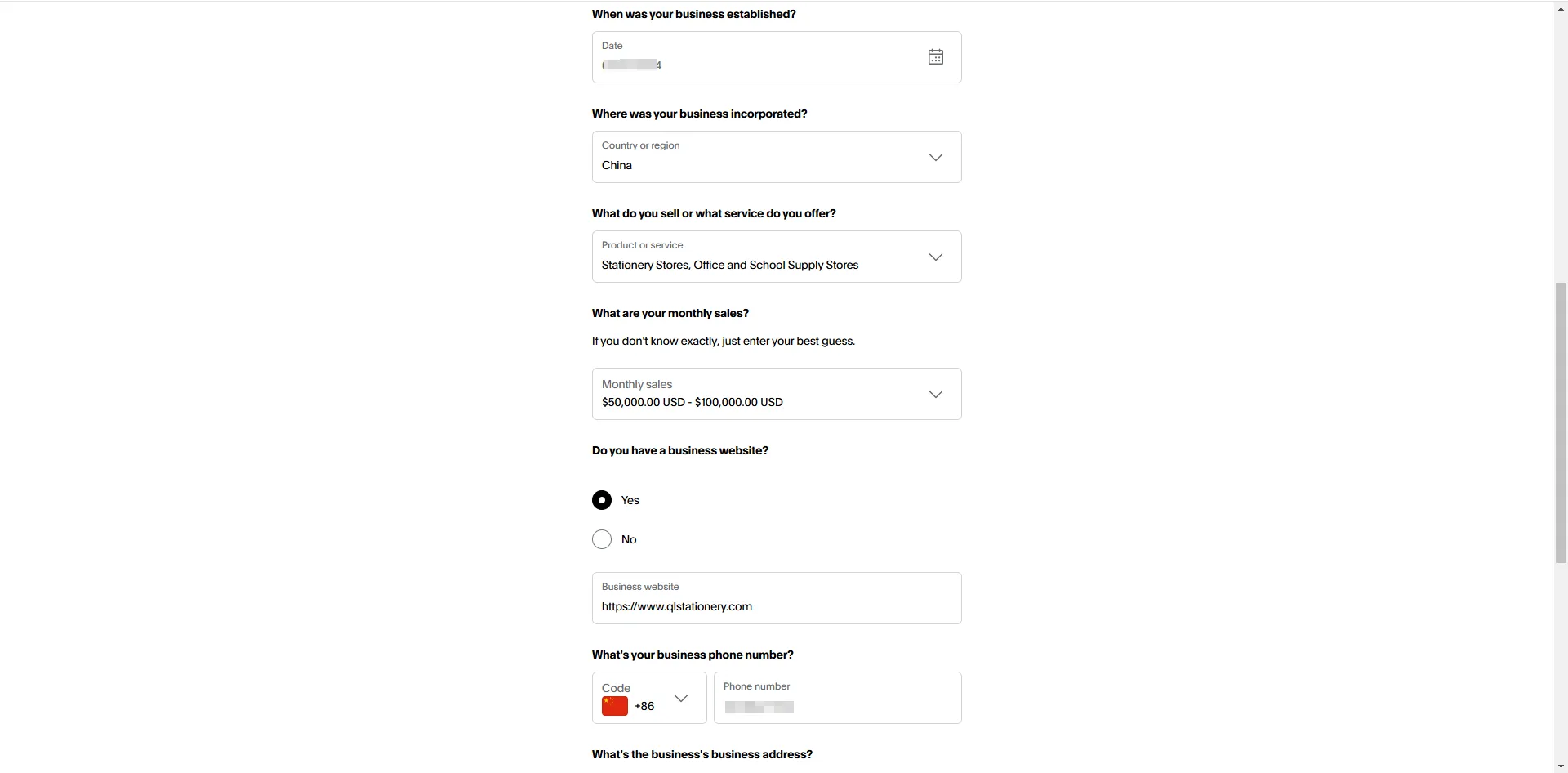Click the China flag icon in Code field
The height and width of the screenshot is (773, 1568).
click(x=615, y=706)
